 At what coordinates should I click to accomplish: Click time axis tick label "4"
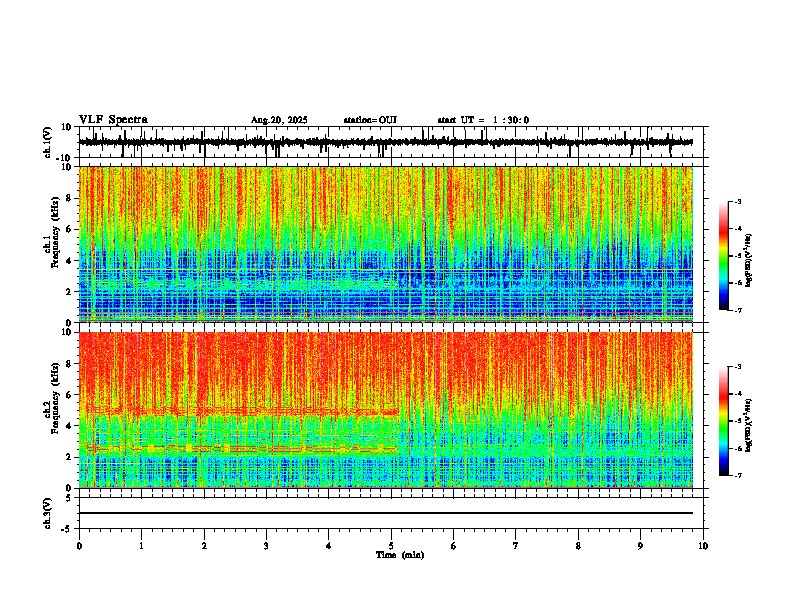tap(329, 546)
